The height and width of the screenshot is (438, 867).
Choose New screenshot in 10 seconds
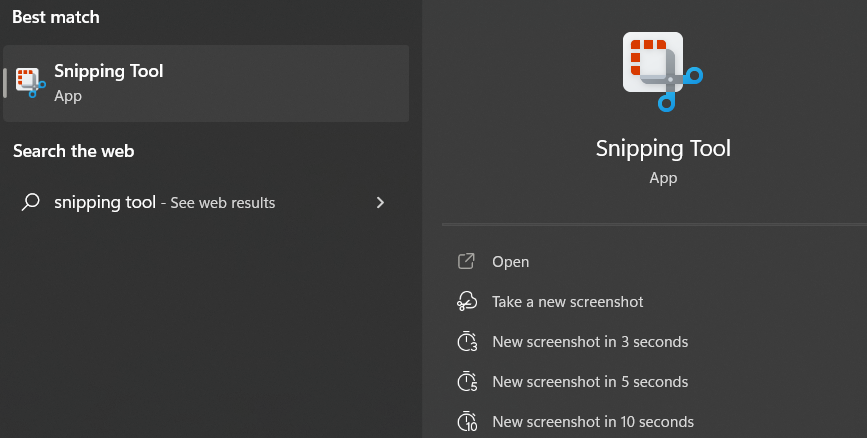593,421
